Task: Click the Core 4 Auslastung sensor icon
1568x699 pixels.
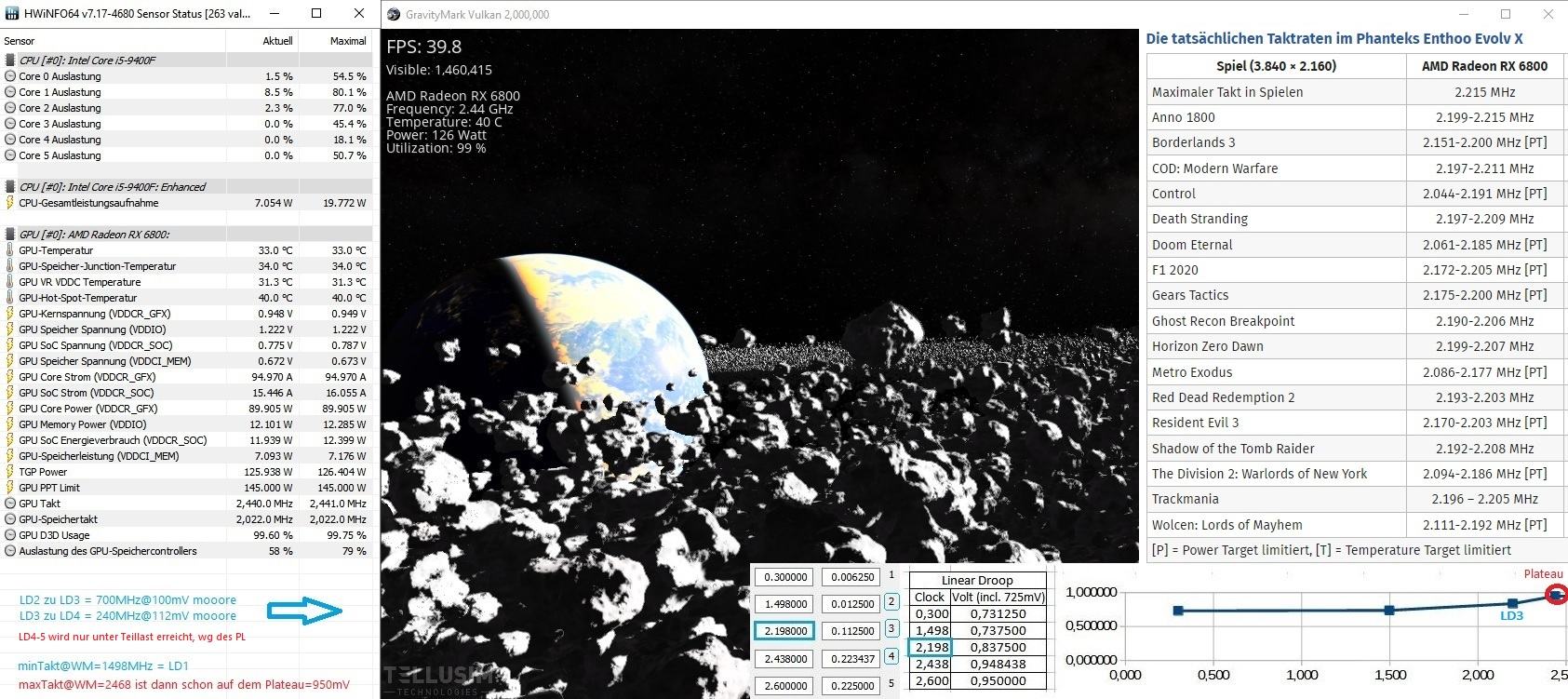Action: (x=10, y=140)
